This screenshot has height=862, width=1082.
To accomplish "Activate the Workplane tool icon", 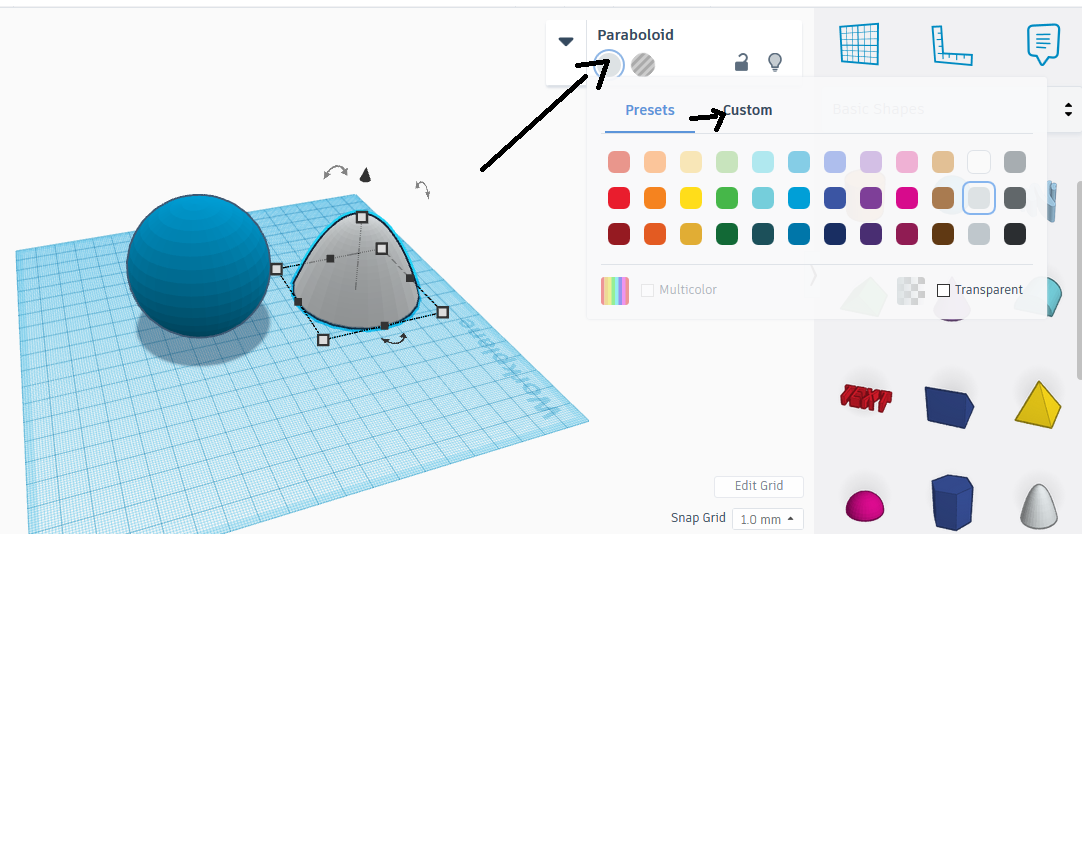I will click(x=859, y=44).
